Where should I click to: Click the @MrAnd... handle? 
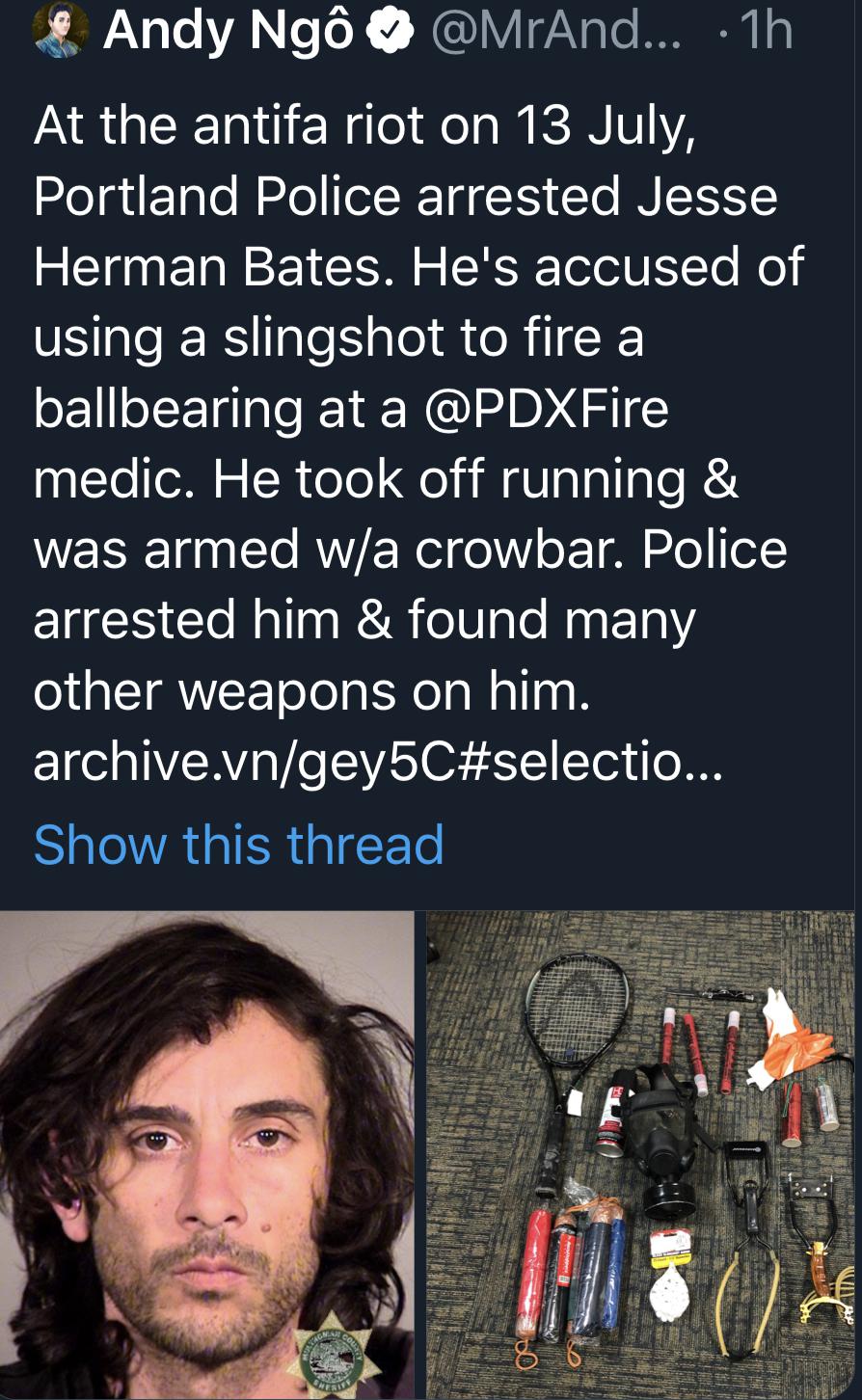point(554,32)
